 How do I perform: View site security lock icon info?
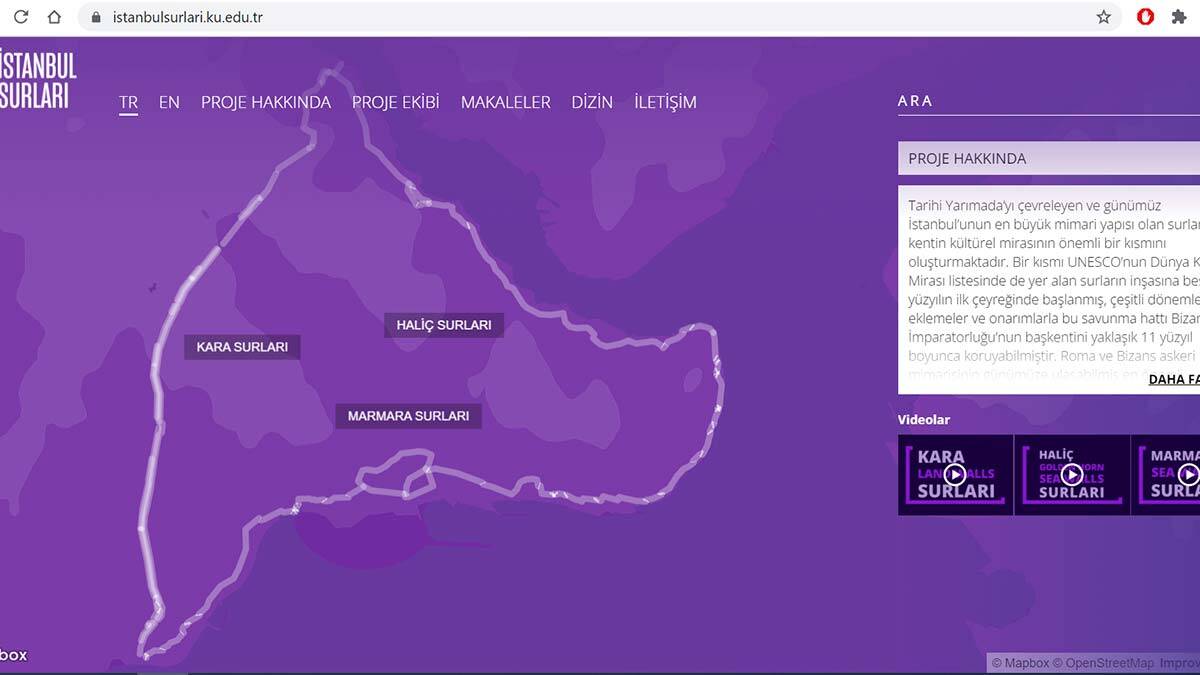point(96,17)
